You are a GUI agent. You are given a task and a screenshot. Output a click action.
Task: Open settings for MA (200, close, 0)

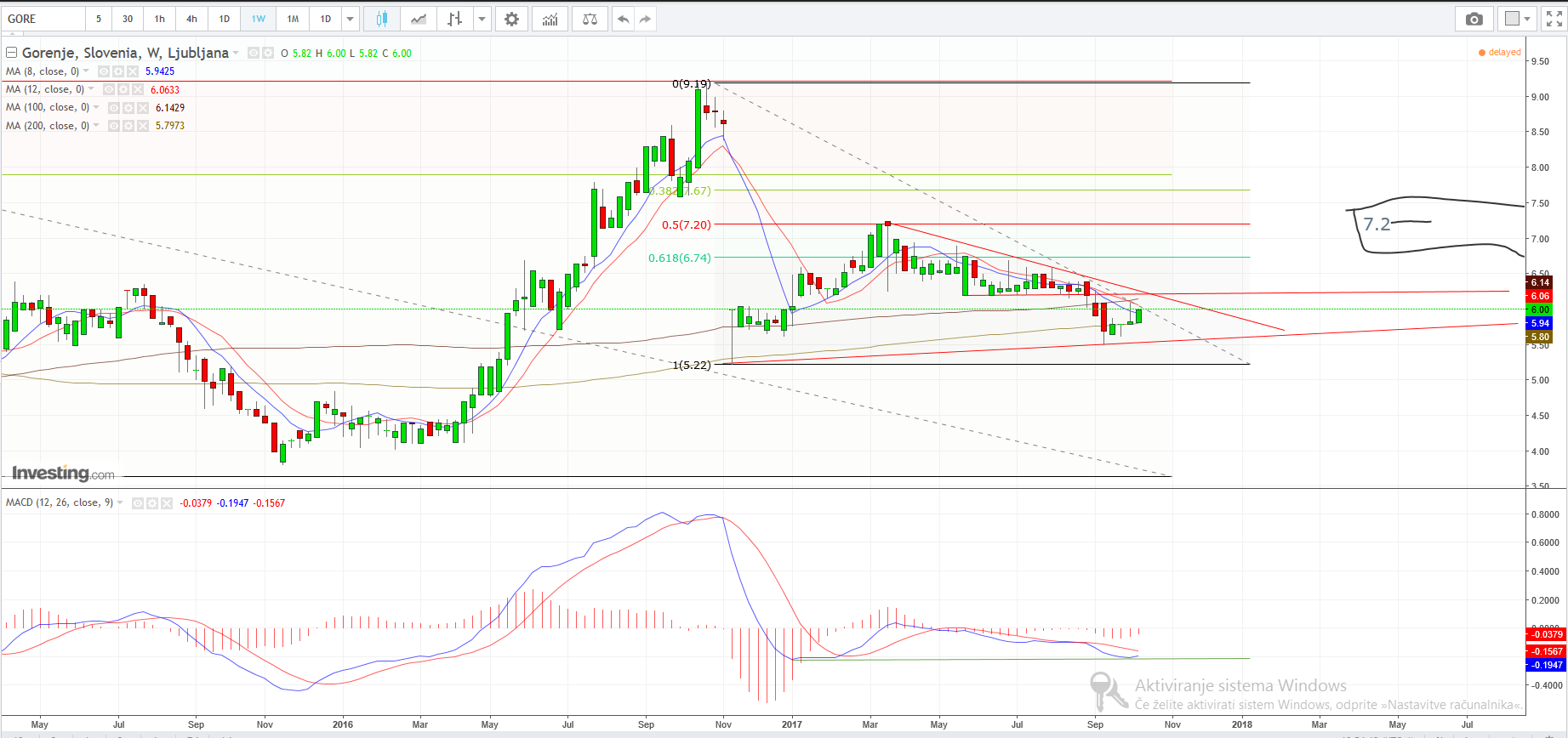[128, 126]
